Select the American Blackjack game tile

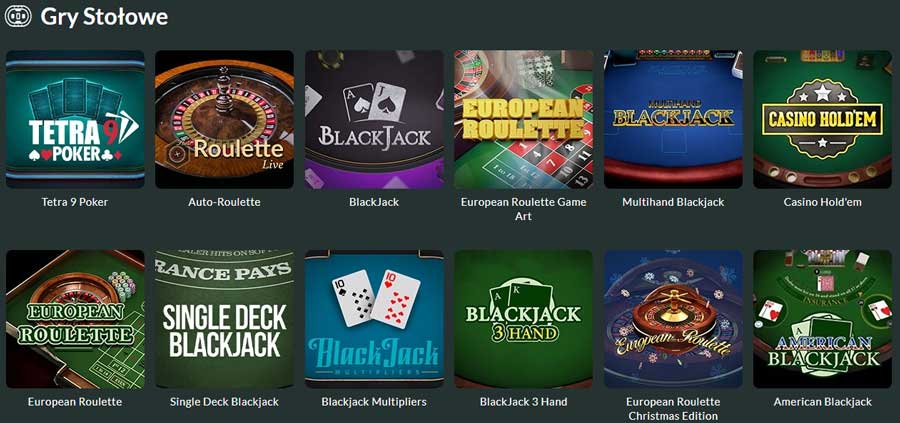tap(823, 319)
